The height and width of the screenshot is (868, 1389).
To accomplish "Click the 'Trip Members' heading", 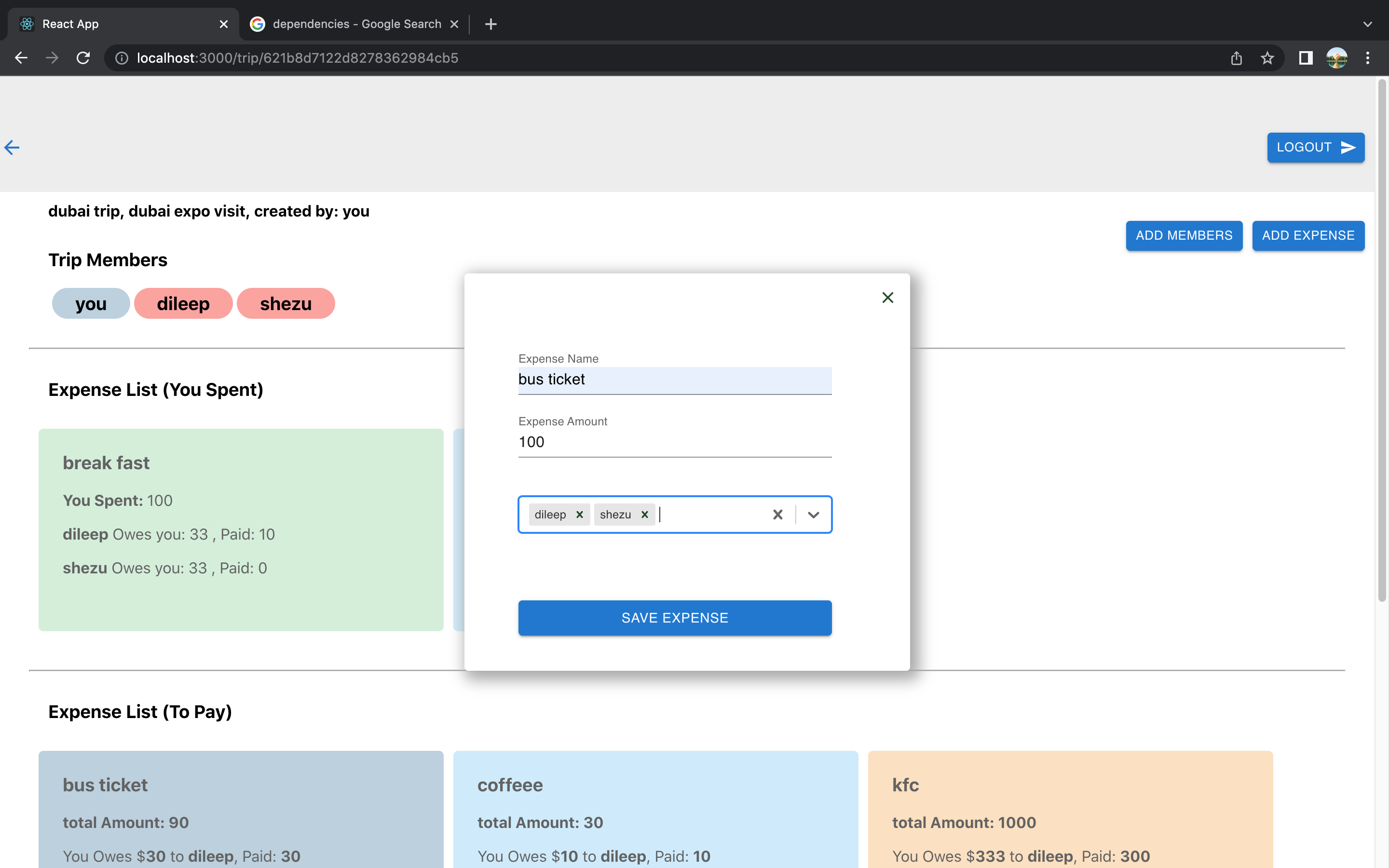I will pos(108,260).
